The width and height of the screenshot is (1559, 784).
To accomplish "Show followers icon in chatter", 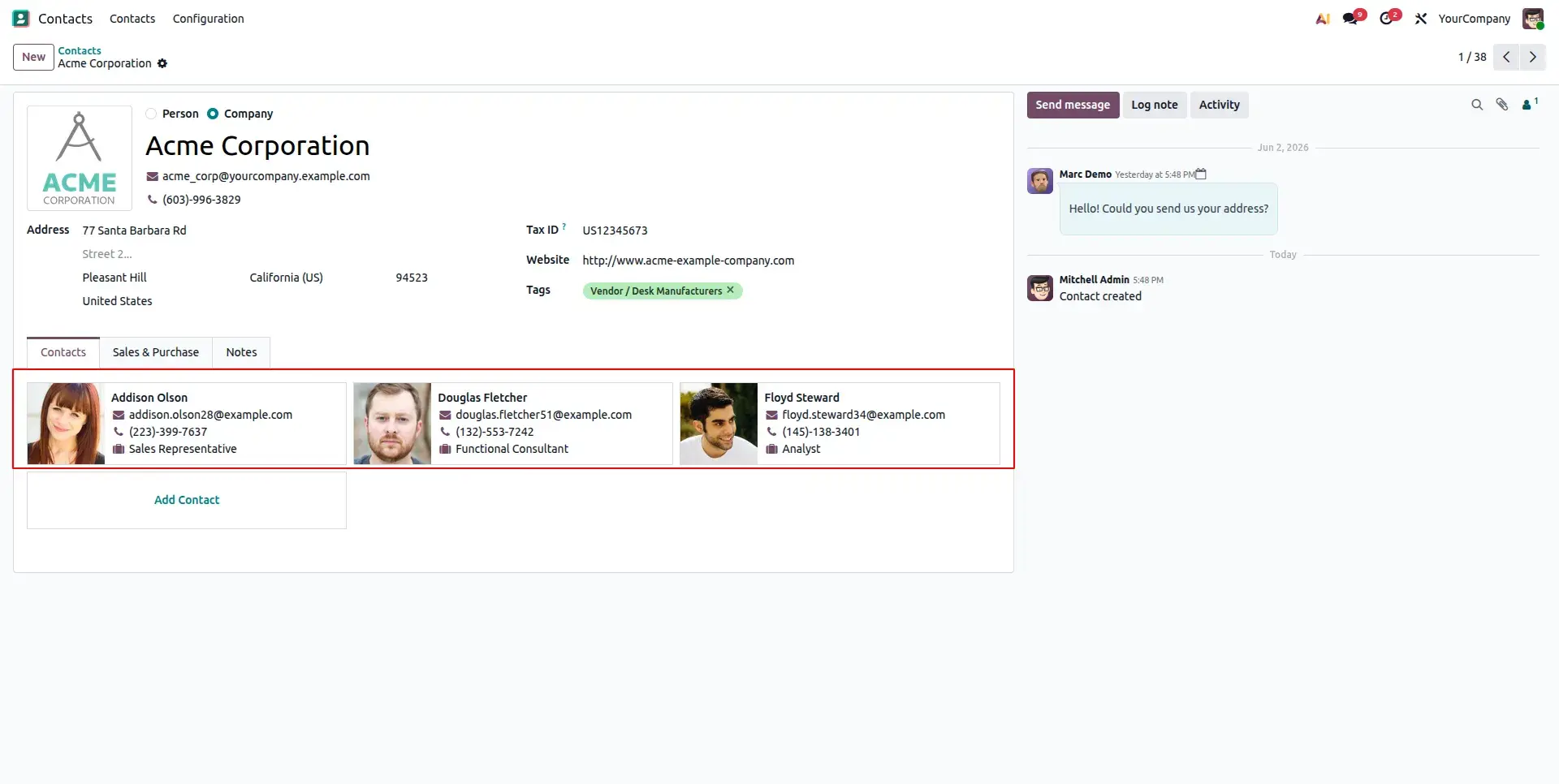I will pos(1530,104).
